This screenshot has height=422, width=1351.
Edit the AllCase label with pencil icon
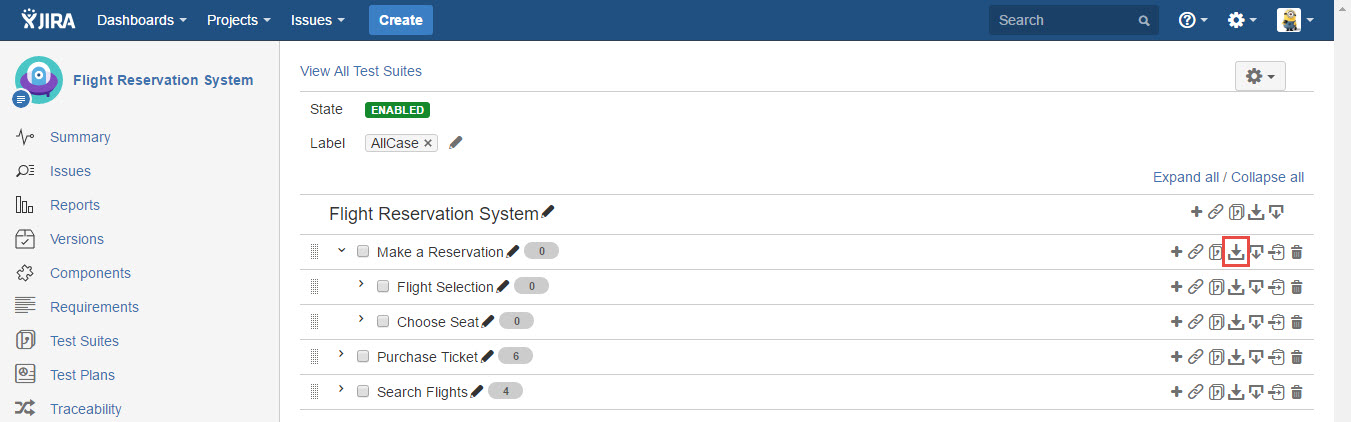point(456,143)
